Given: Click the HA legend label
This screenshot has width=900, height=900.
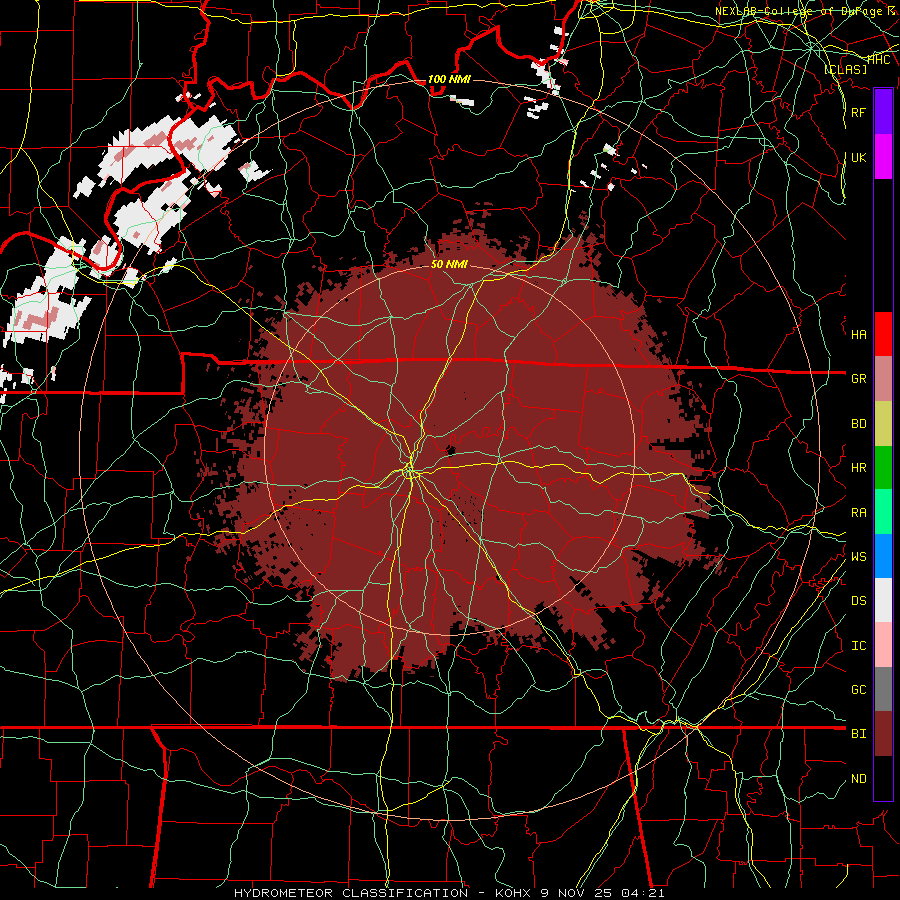Looking at the screenshot, I should [858, 334].
